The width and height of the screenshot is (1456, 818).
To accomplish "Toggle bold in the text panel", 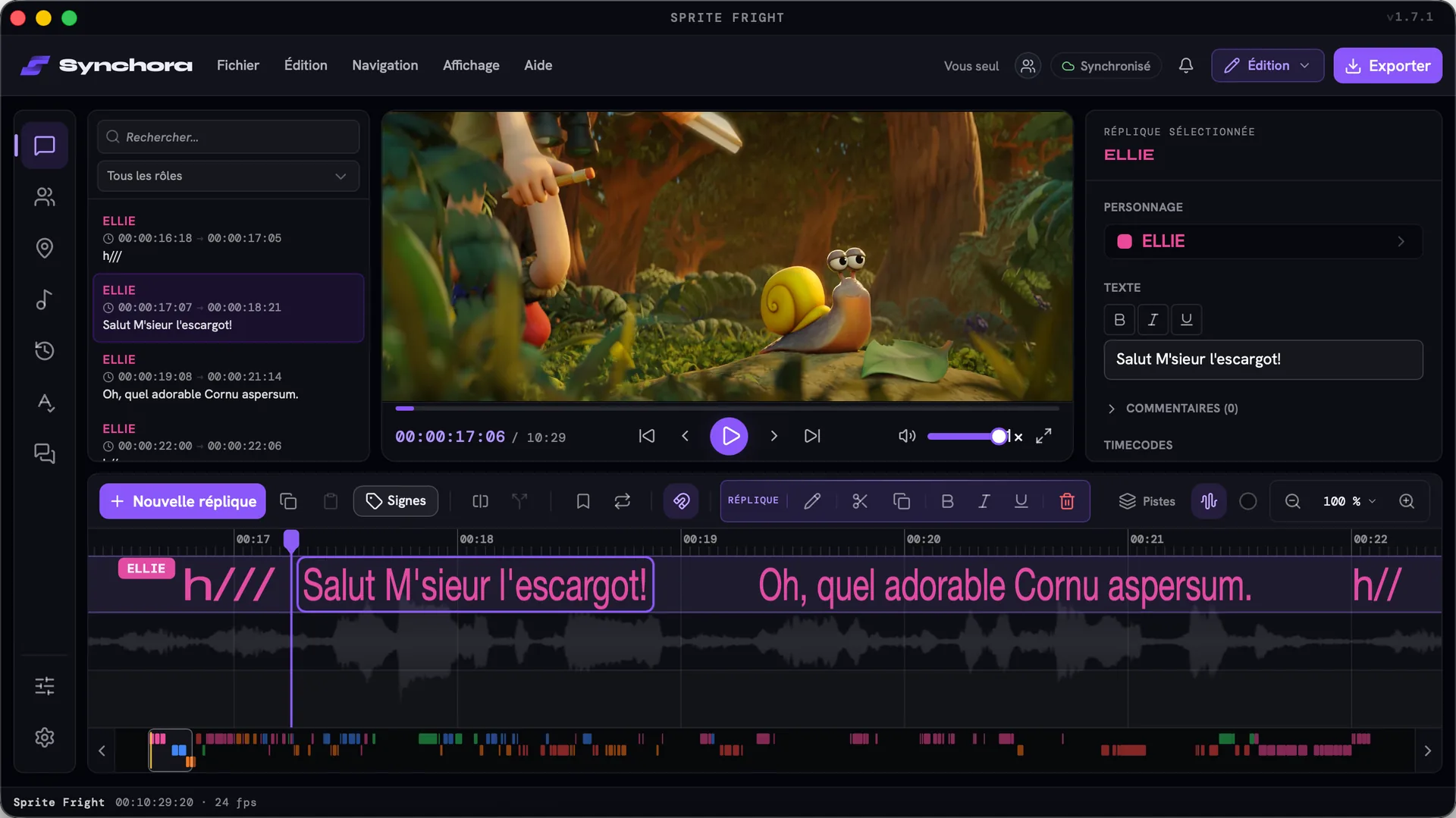I will coord(1119,320).
